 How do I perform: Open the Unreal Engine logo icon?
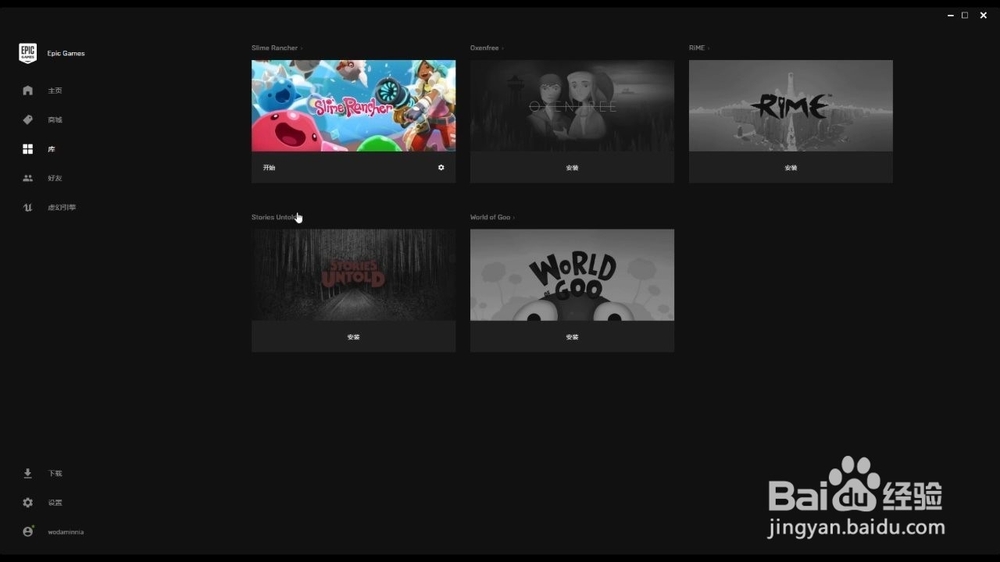(27, 207)
